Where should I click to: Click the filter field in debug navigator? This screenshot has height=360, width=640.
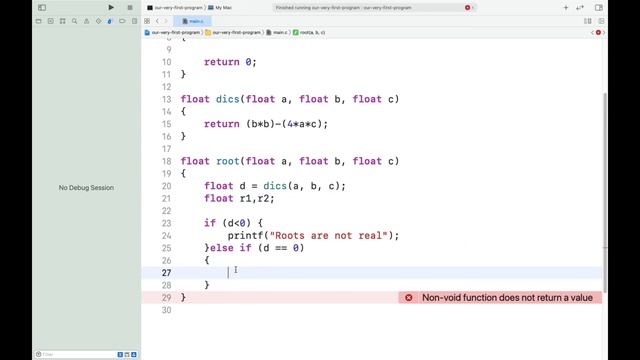point(78,354)
